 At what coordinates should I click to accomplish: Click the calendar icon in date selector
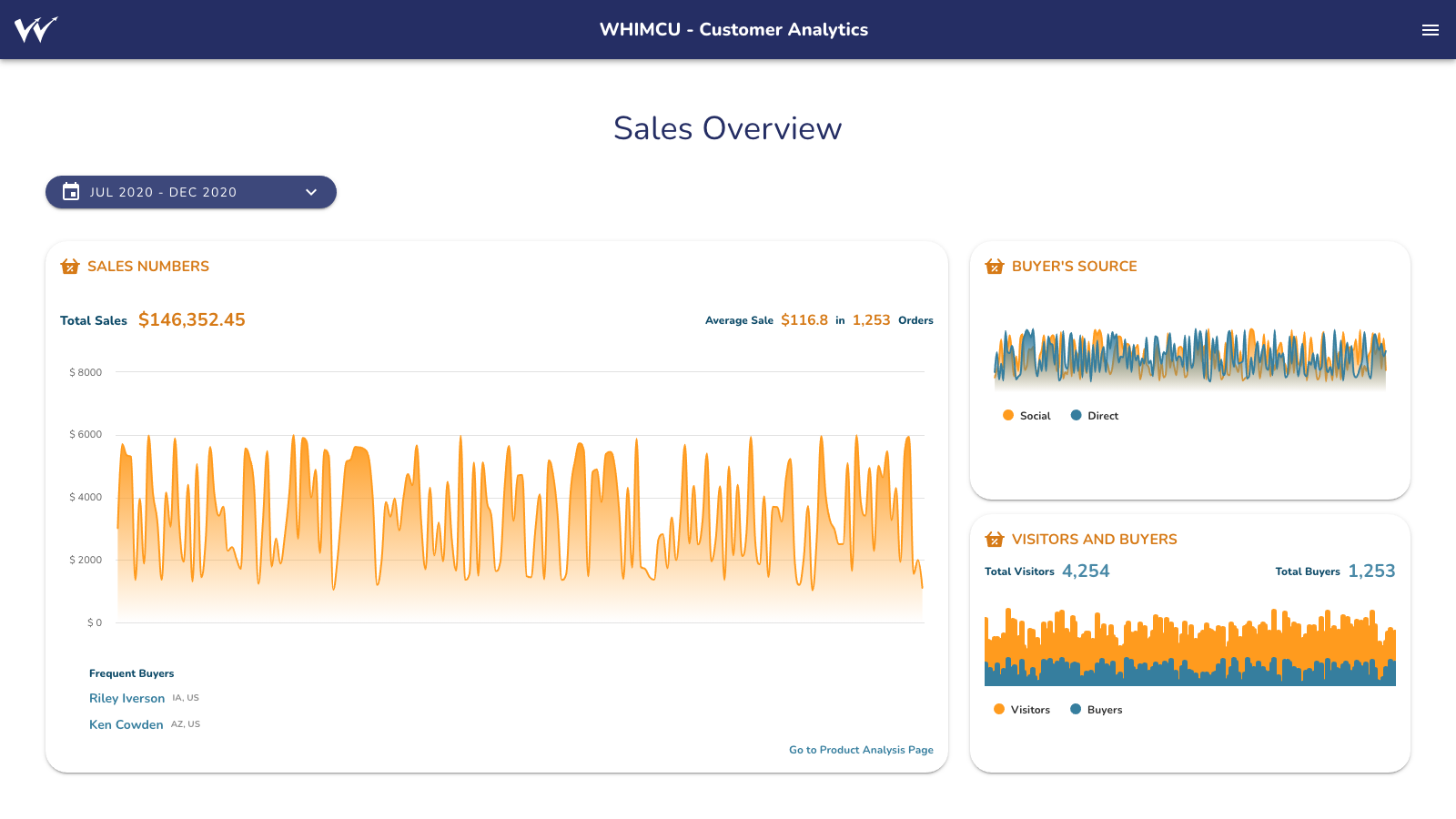pyautogui.click(x=71, y=192)
